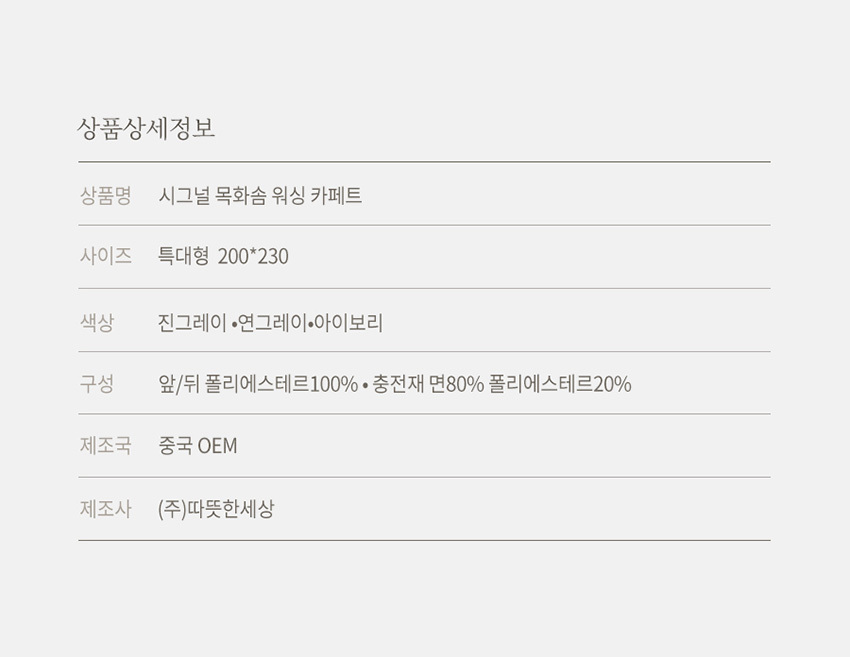Viewport: 850px width, 657px height.
Task: Click product name 시그널 목화솜 워싱 카페트
Action: point(260,196)
